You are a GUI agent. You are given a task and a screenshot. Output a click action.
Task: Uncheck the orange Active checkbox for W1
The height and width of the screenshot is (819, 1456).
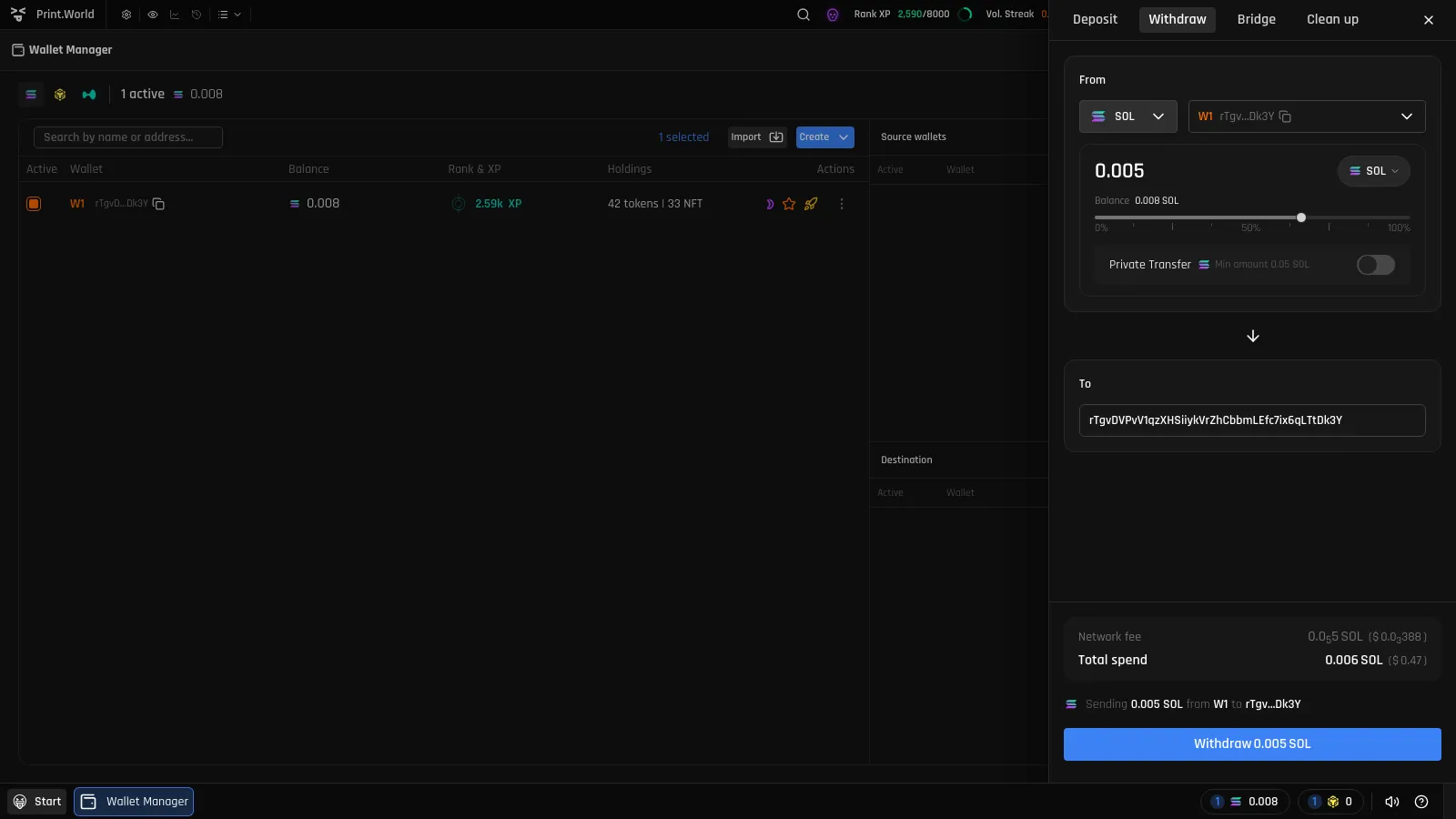coord(34,204)
